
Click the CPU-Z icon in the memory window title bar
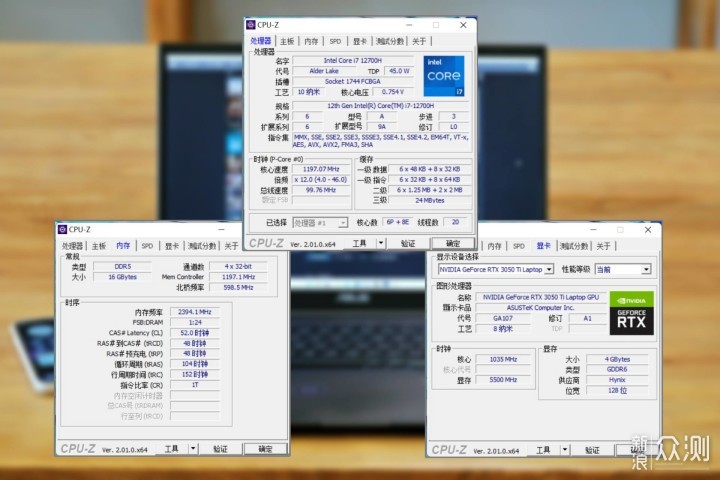(x=62, y=229)
